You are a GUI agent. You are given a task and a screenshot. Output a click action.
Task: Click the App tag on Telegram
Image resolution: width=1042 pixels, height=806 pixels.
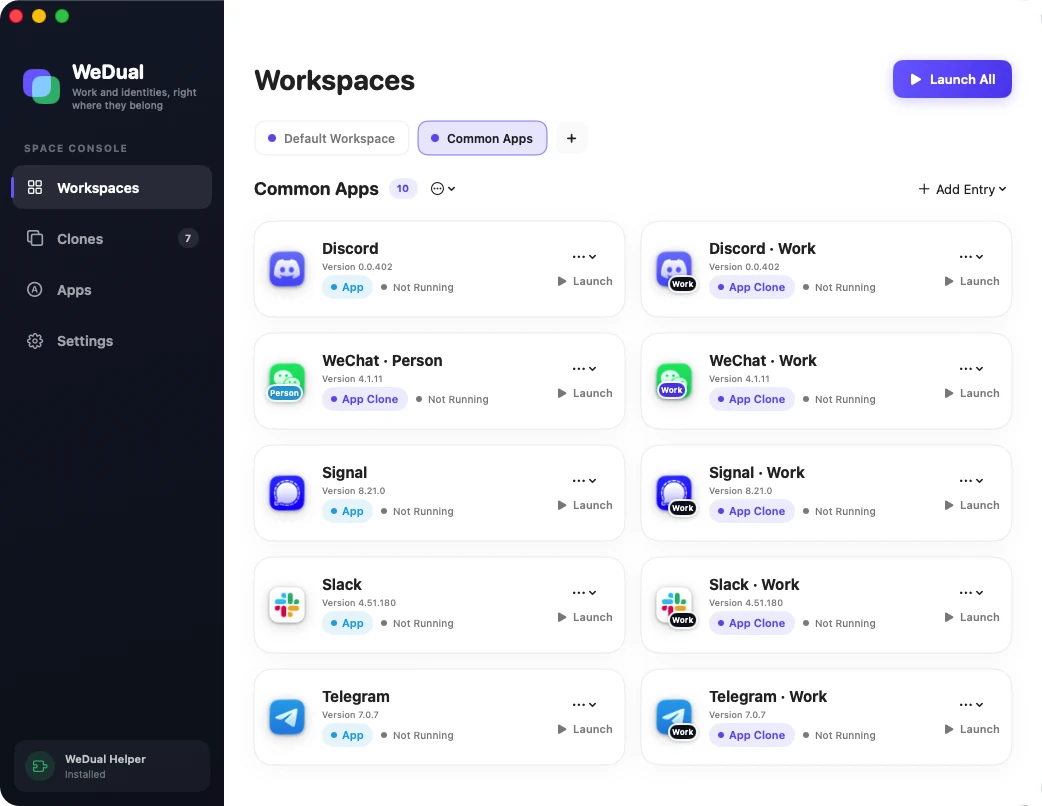pos(347,735)
